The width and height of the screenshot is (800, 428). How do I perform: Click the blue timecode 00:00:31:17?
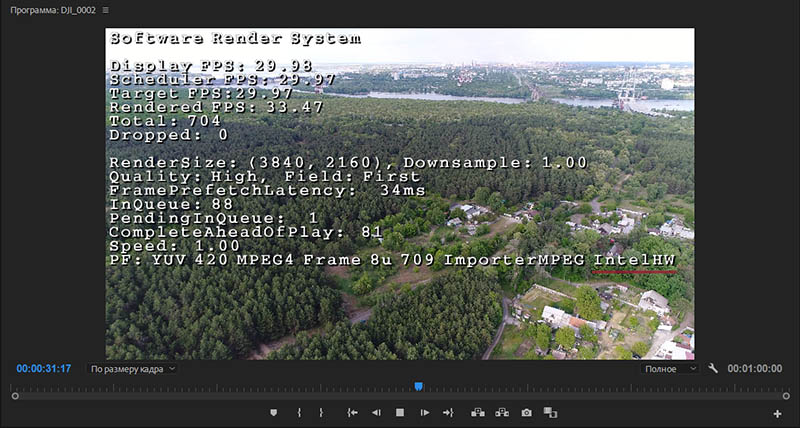point(43,368)
